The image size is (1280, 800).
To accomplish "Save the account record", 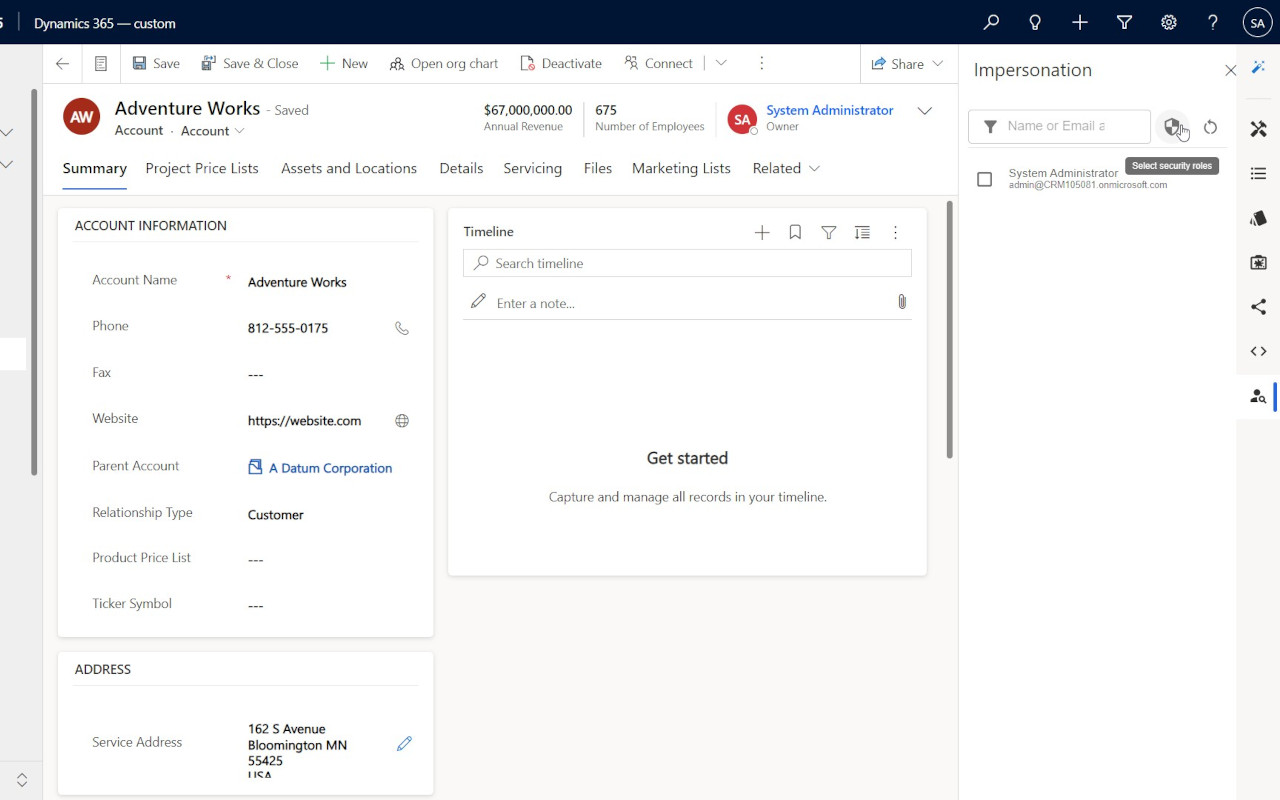I will click(x=156, y=63).
